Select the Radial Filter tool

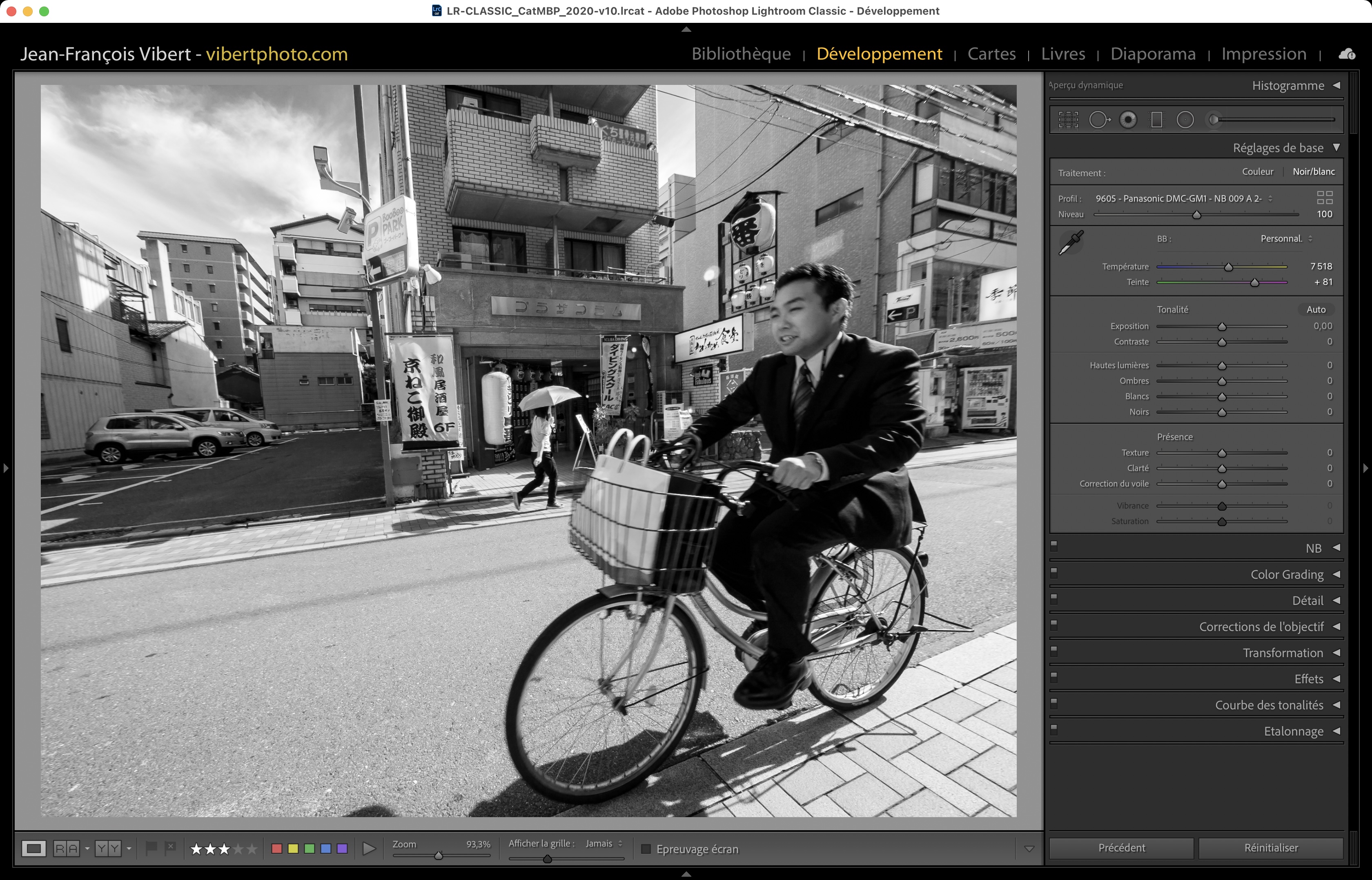pyautogui.click(x=1185, y=120)
